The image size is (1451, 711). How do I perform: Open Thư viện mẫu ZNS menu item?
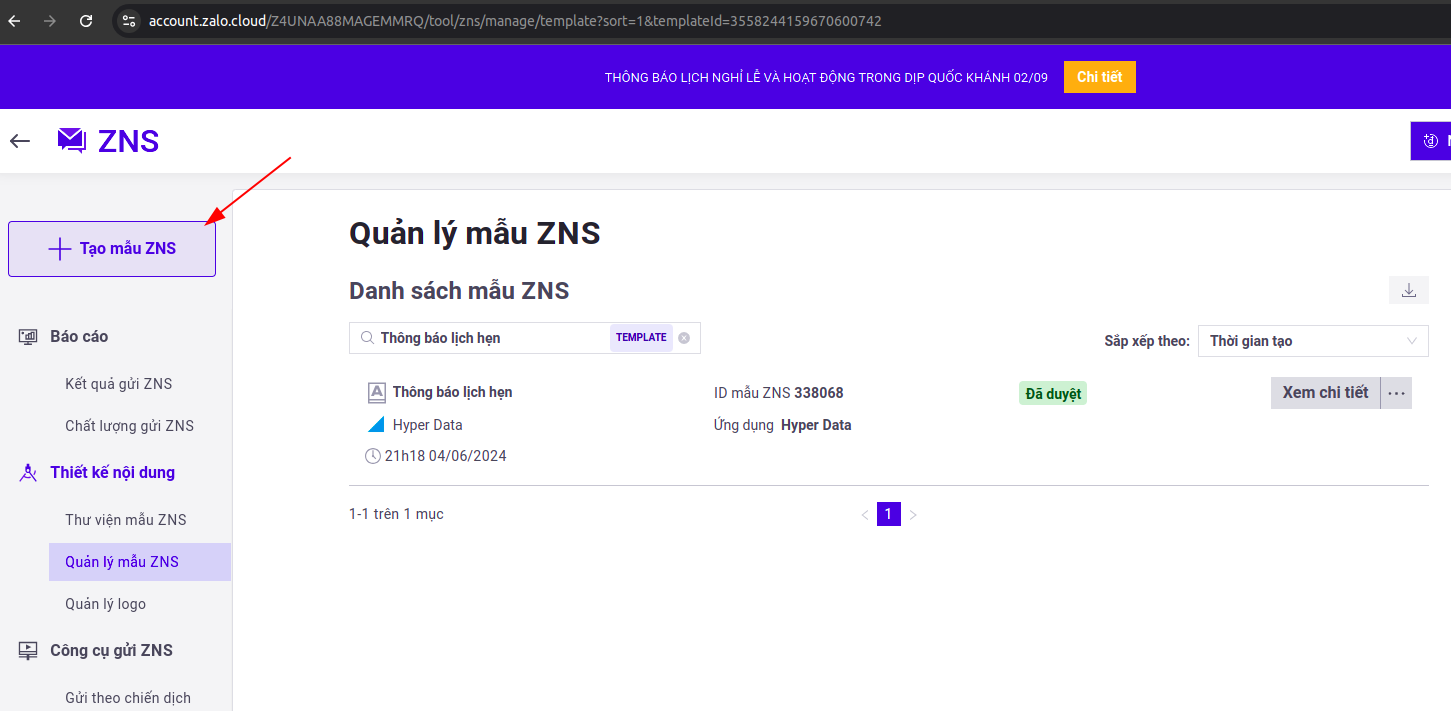coord(126,520)
